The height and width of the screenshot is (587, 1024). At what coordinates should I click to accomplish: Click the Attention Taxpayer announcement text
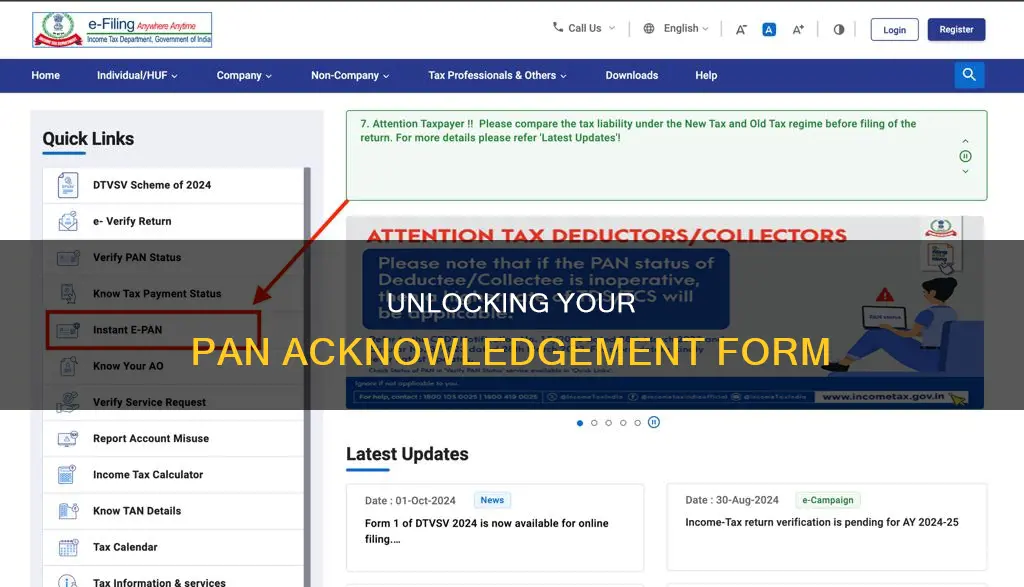(x=638, y=131)
